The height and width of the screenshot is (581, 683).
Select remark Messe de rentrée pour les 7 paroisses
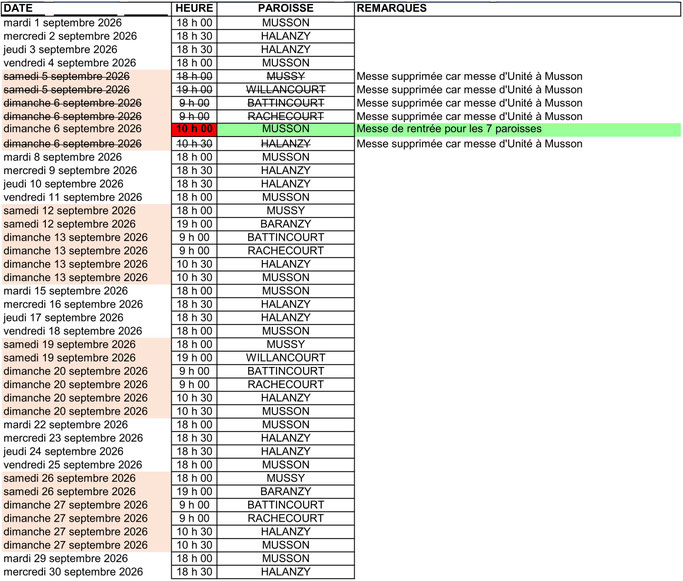(449, 129)
